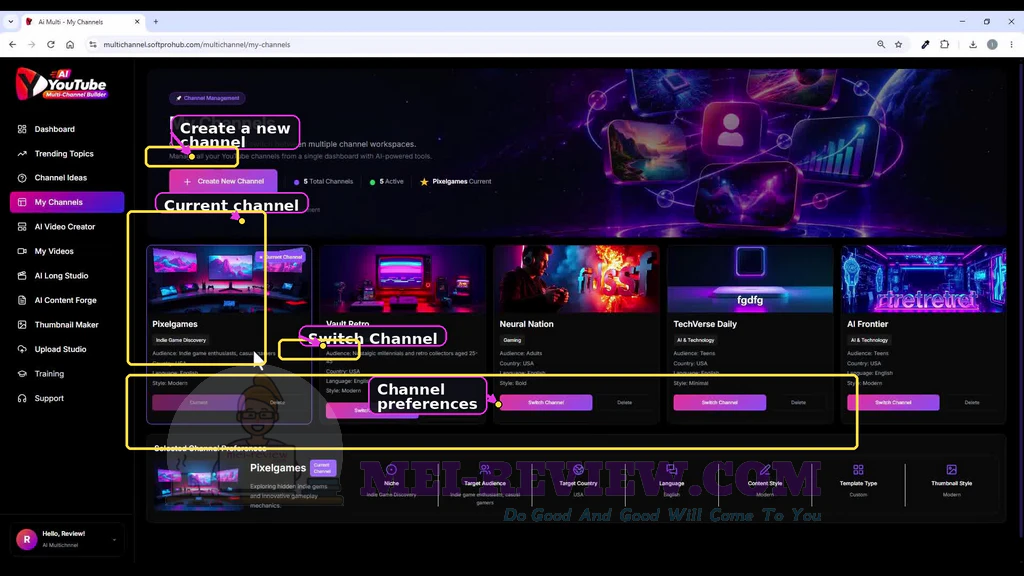Screen dimensions: 1024x576
Task: Close the AI Multi - My Channels tab
Action: (x=137, y=22)
